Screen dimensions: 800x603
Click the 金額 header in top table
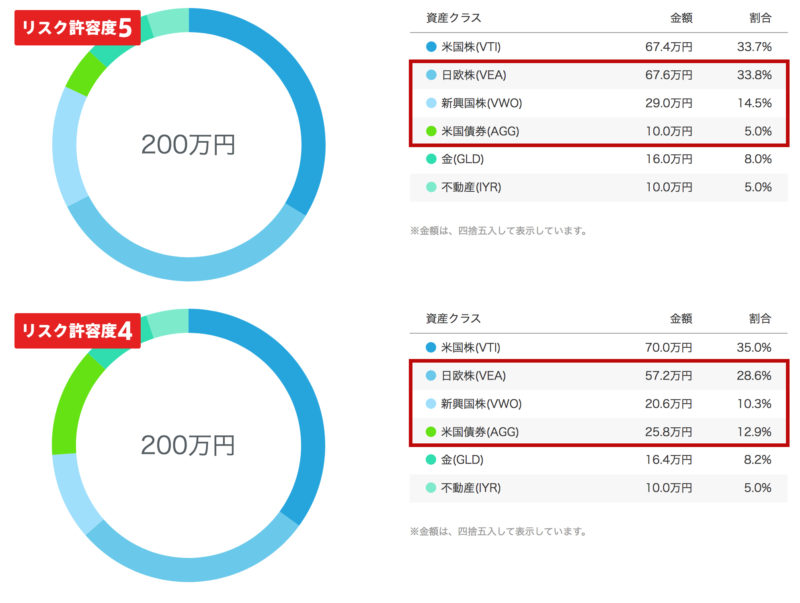coord(681,18)
